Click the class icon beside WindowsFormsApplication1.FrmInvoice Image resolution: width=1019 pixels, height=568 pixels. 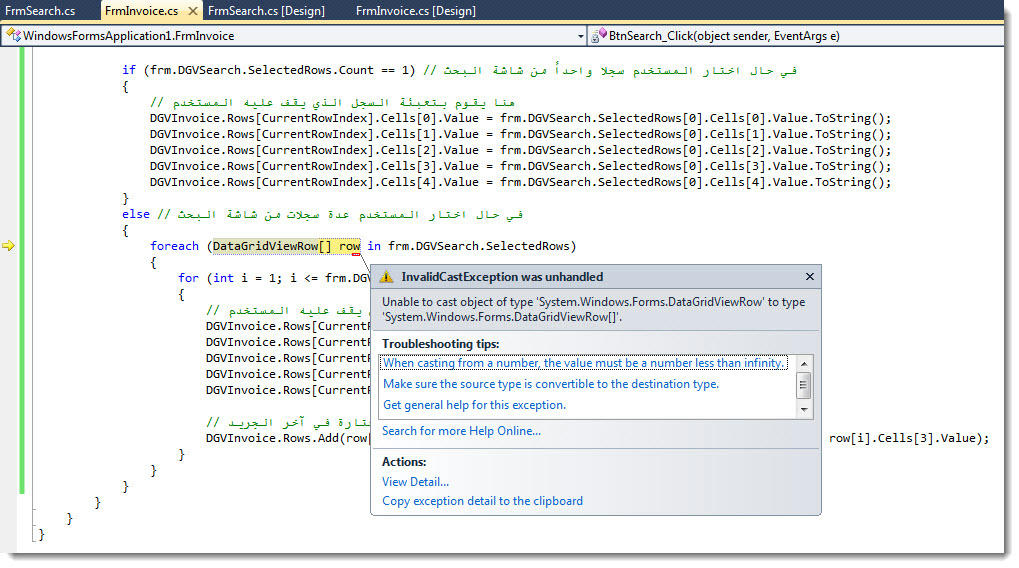click(12, 36)
